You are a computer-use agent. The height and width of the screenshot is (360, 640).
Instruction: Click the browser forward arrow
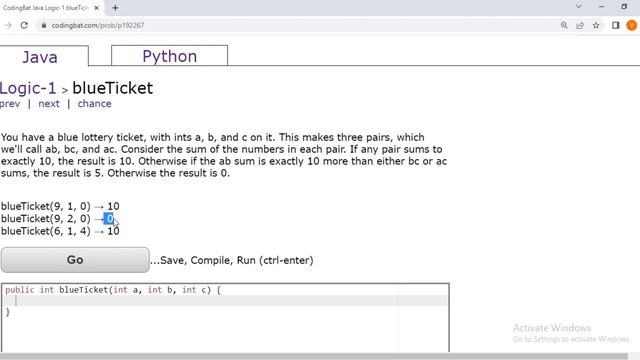[8, 25]
